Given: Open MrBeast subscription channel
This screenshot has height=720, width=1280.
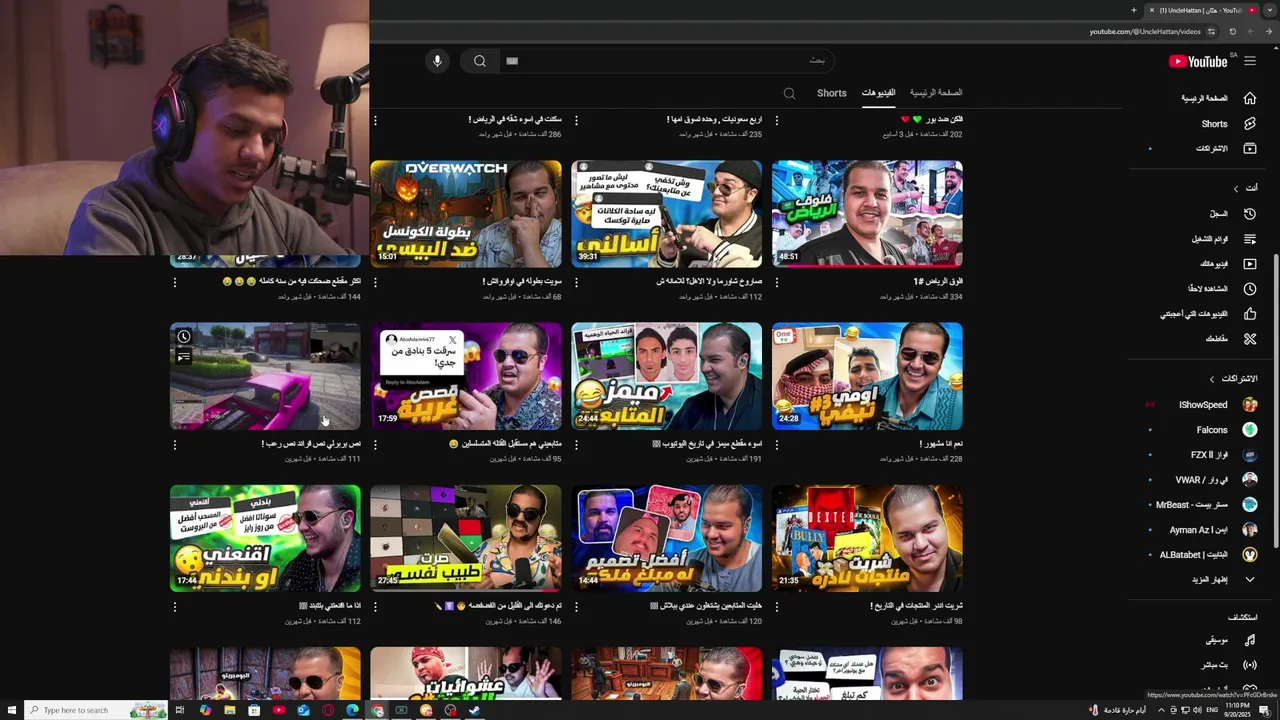Looking at the screenshot, I should click(x=1207, y=505).
